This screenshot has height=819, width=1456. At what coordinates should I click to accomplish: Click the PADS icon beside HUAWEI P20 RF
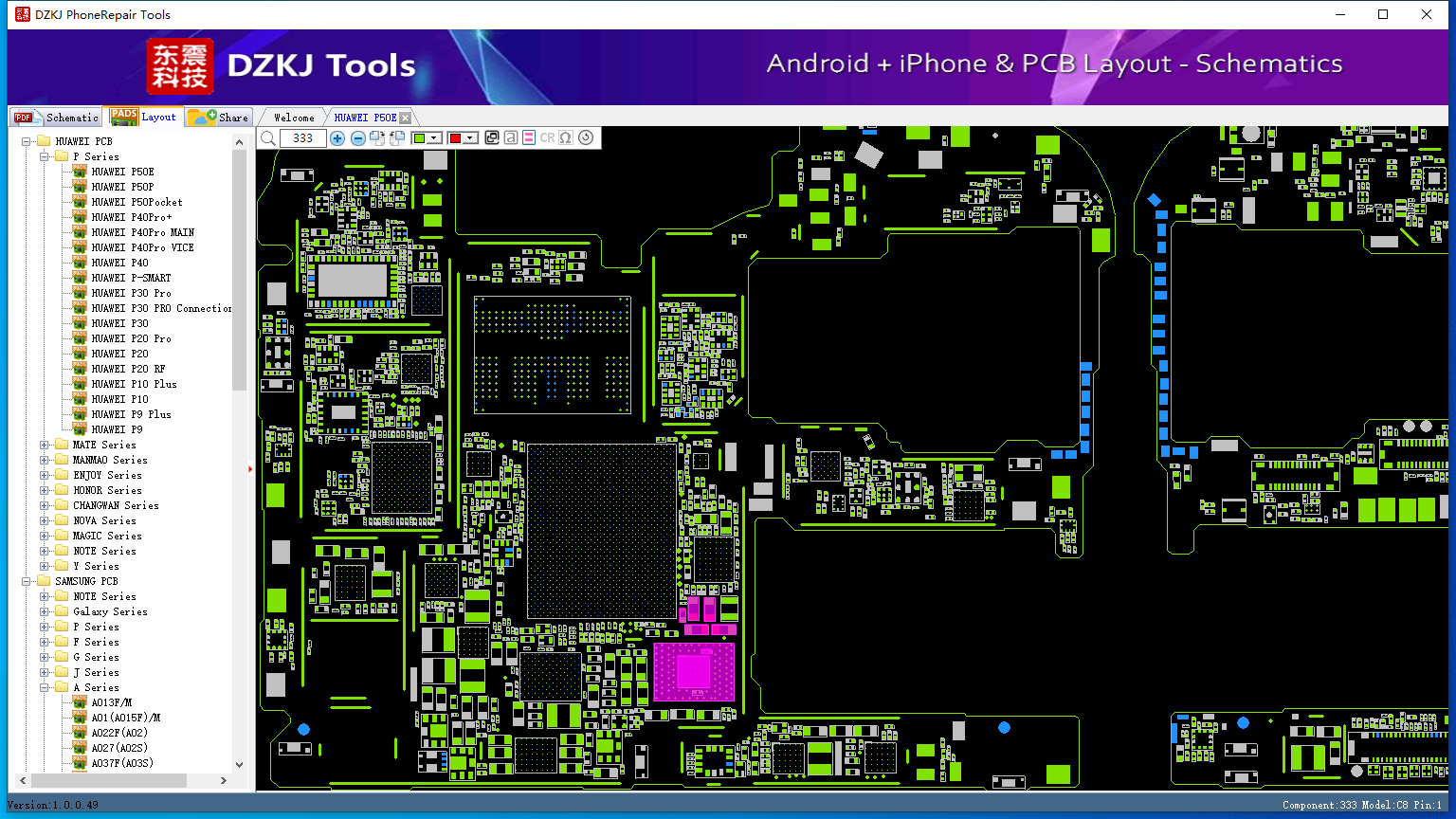click(80, 369)
